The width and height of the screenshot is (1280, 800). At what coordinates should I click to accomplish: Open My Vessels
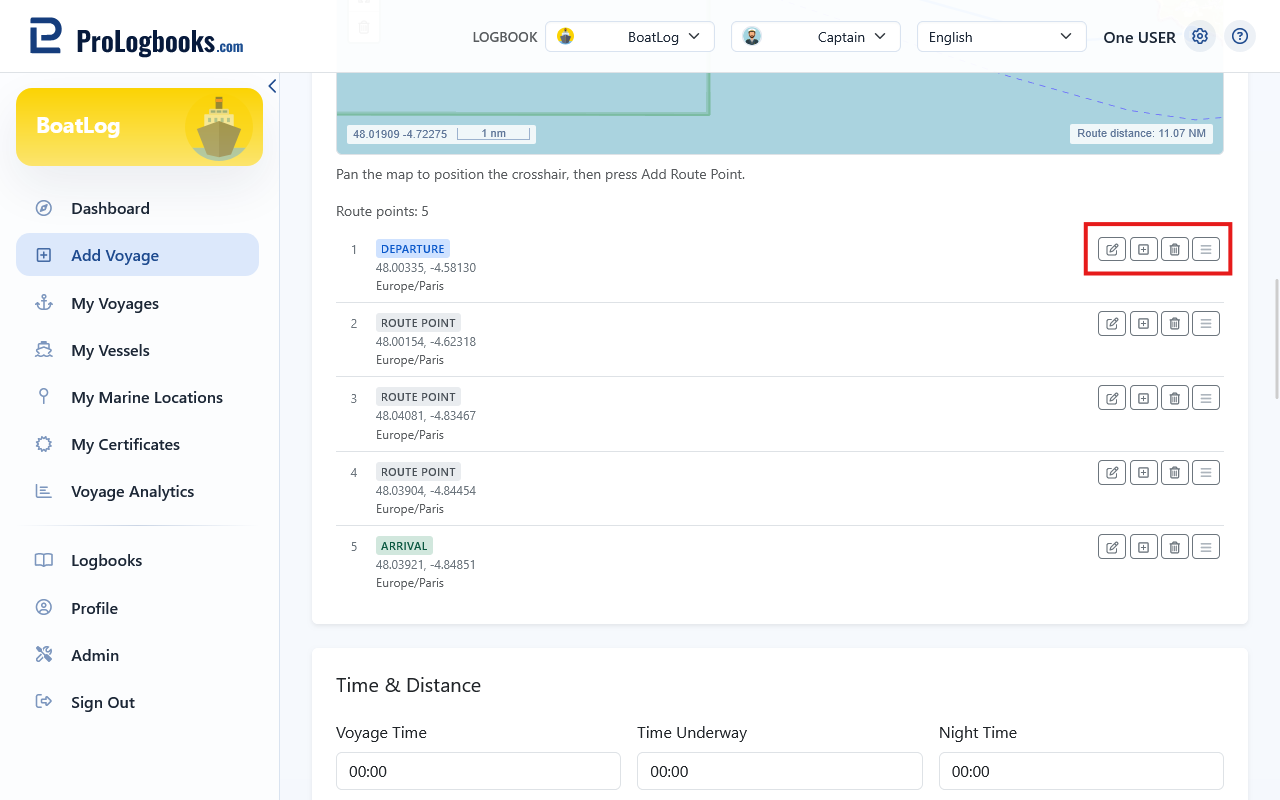[137, 350]
